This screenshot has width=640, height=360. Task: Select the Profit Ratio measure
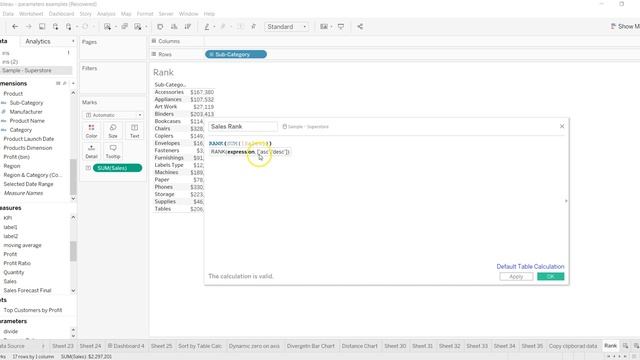[x=17, y=263]
